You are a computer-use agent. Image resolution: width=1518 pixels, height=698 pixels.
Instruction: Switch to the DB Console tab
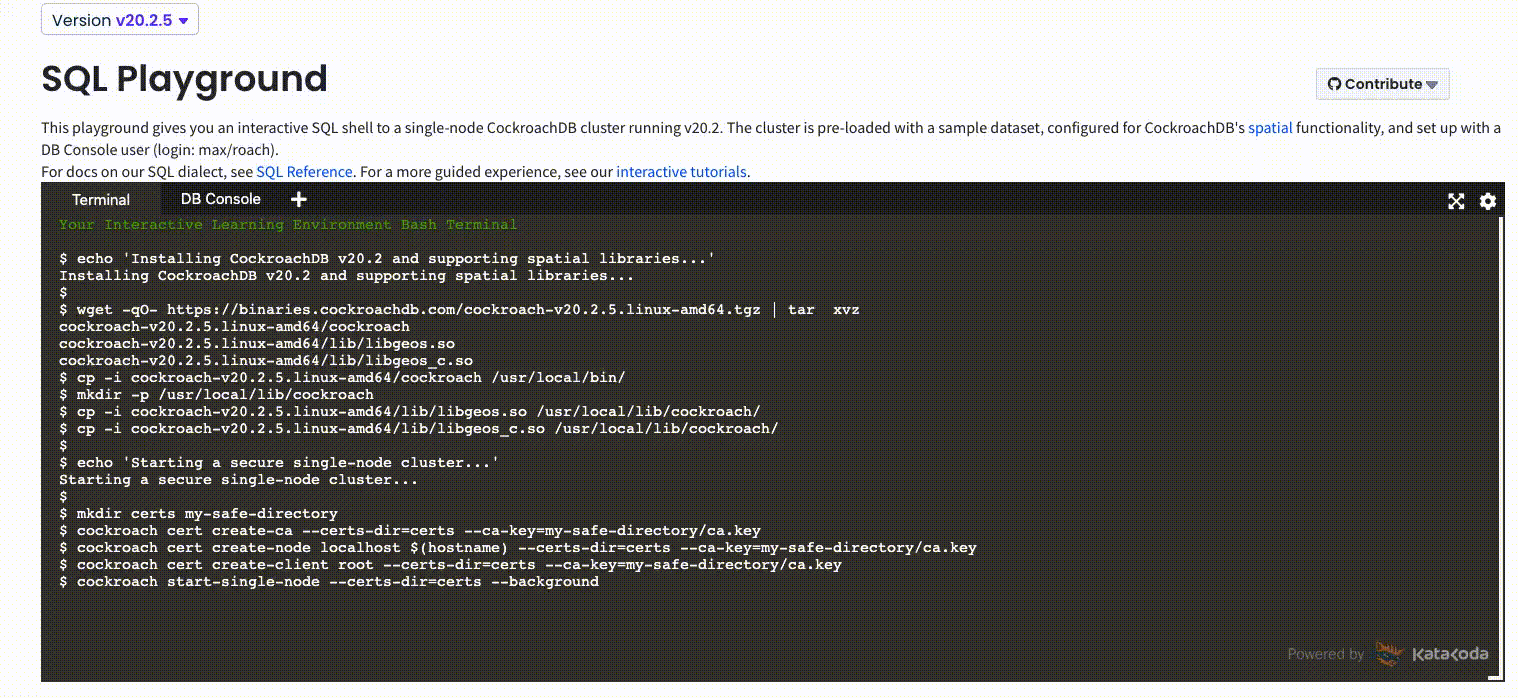click(x=220, y=199)
